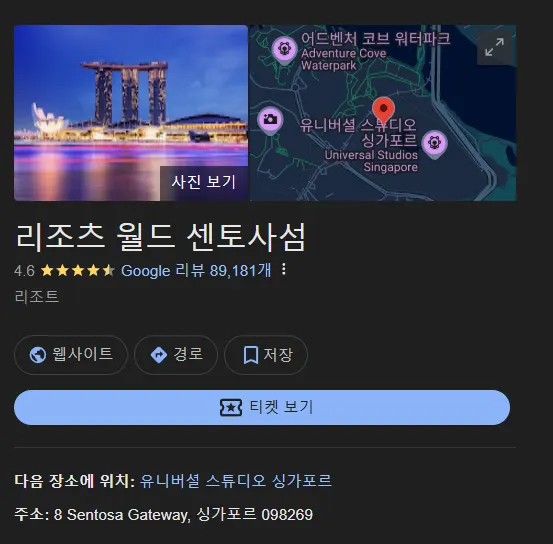The height and width of the screenshot is (544, 553).
Task: Click the blue 티켓 보기 button
Action: [262, 407]
